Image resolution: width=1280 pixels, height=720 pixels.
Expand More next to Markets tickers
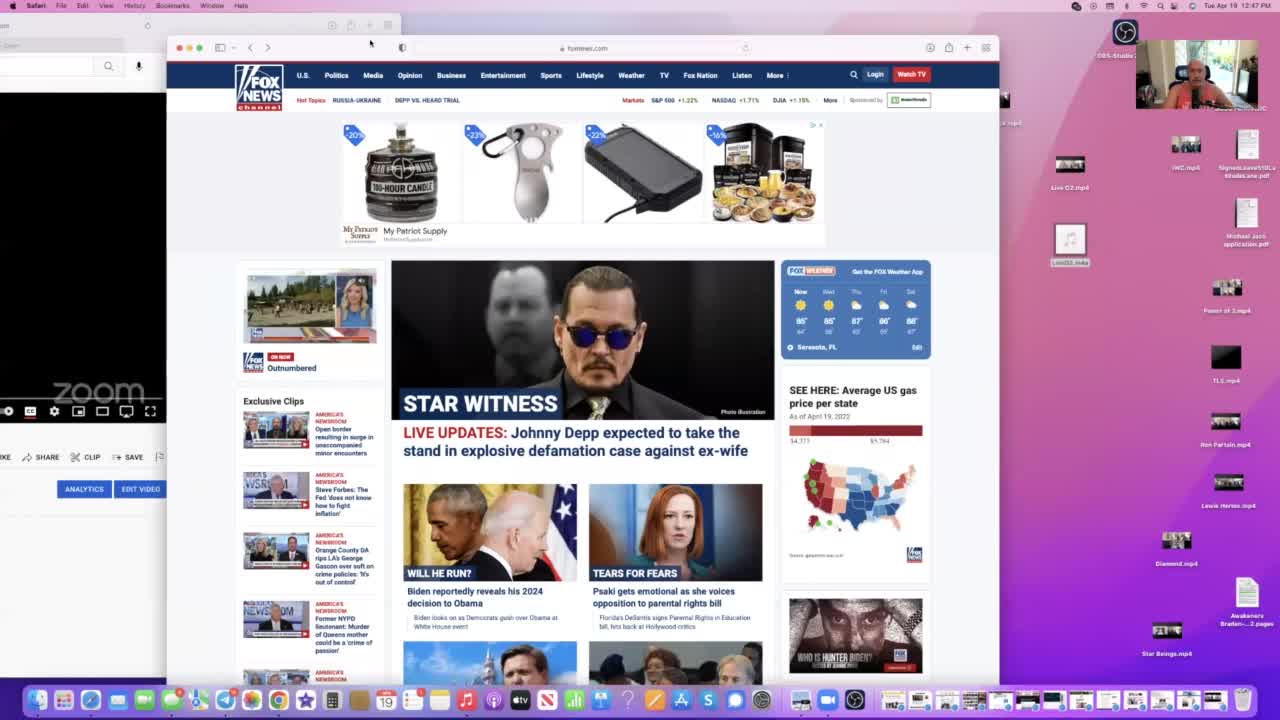(830, 100)
